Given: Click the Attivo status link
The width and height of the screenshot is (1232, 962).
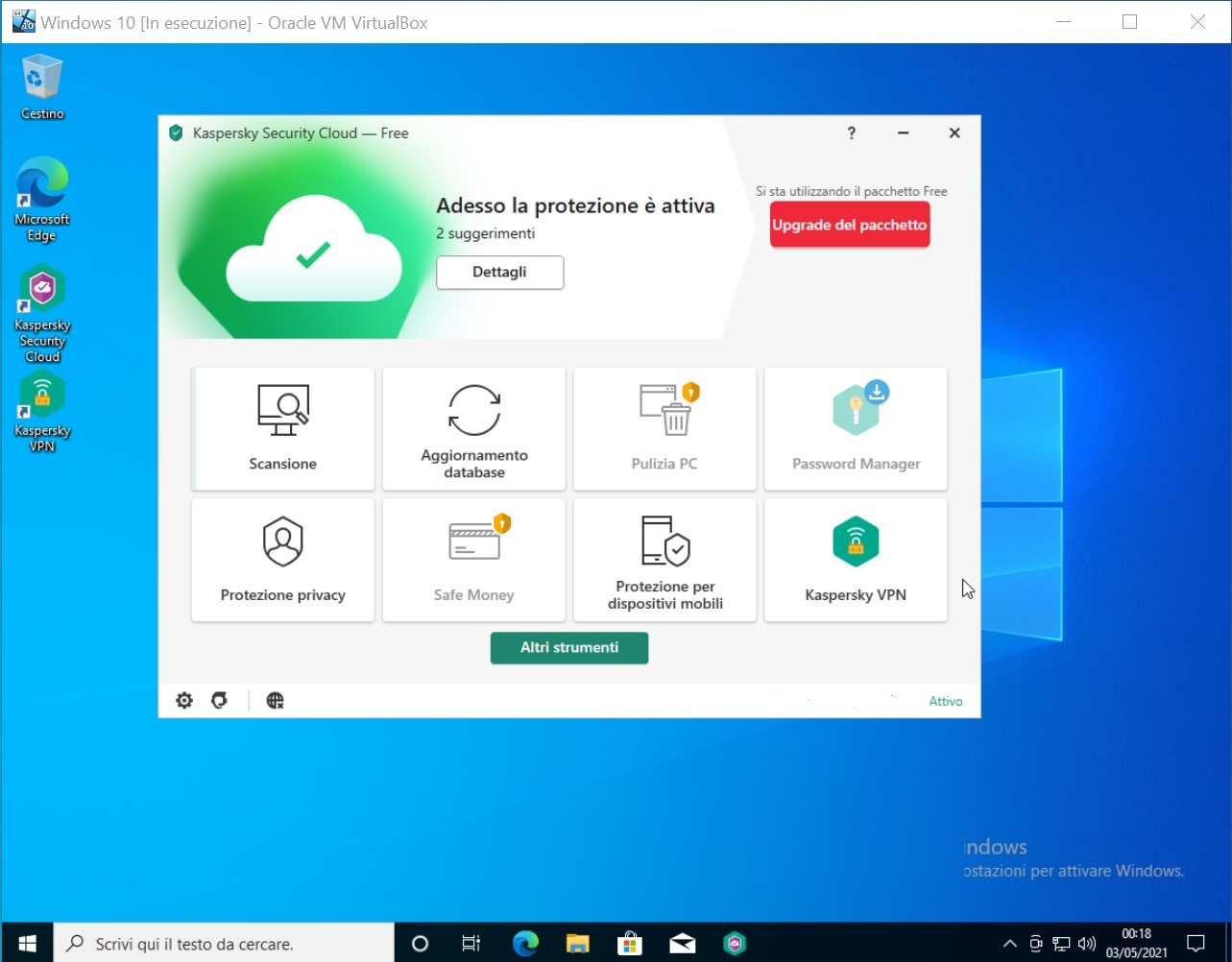Looking at the screenshot, I should point(946,701).
